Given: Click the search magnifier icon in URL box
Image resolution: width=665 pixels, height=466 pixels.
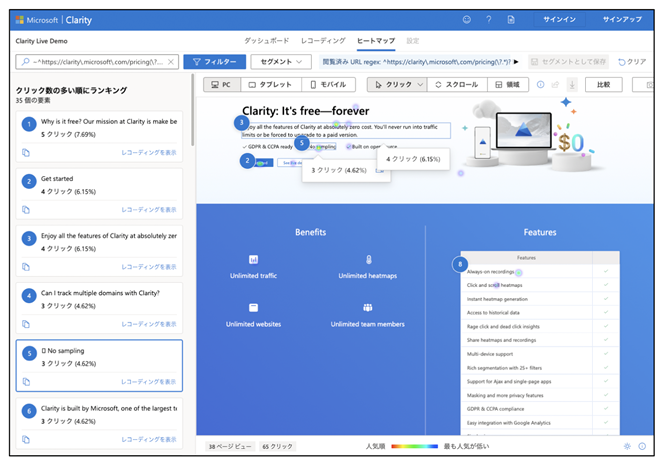Looking at the screenshot, I should 25,62.
